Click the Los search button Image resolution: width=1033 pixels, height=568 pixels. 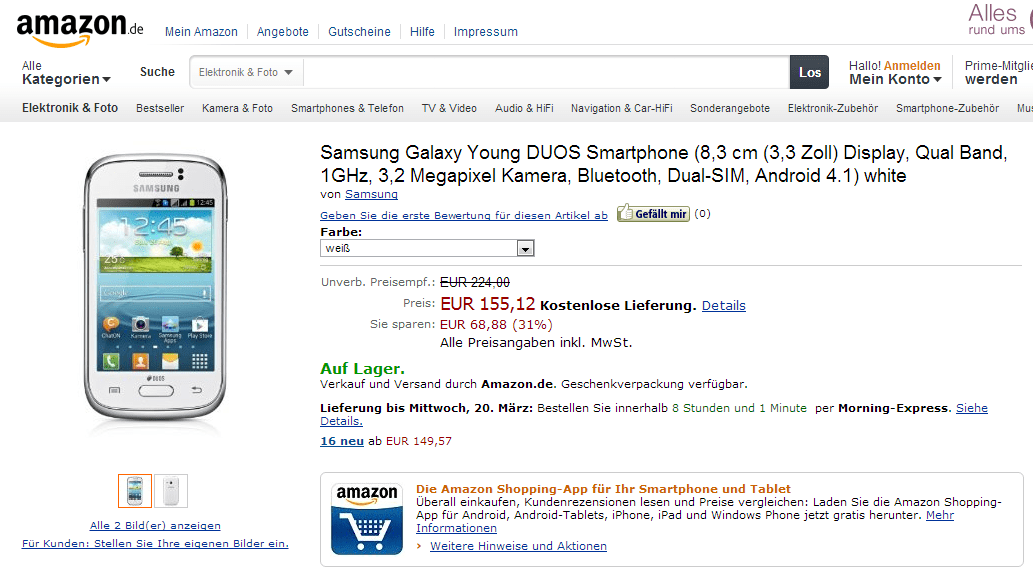click(x=809, y=72)
